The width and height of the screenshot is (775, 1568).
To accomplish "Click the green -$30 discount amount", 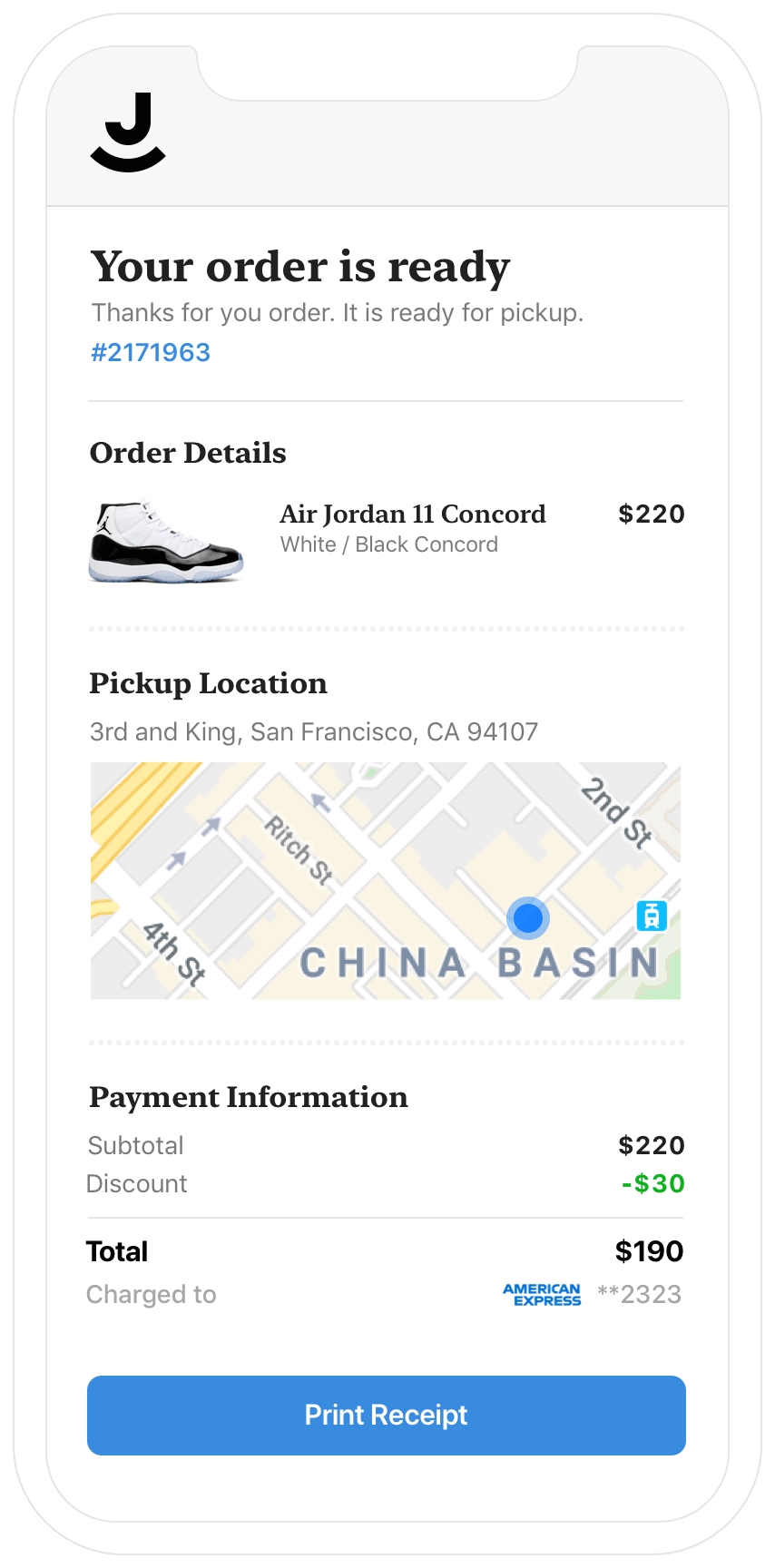I will tap(652, 1183).
